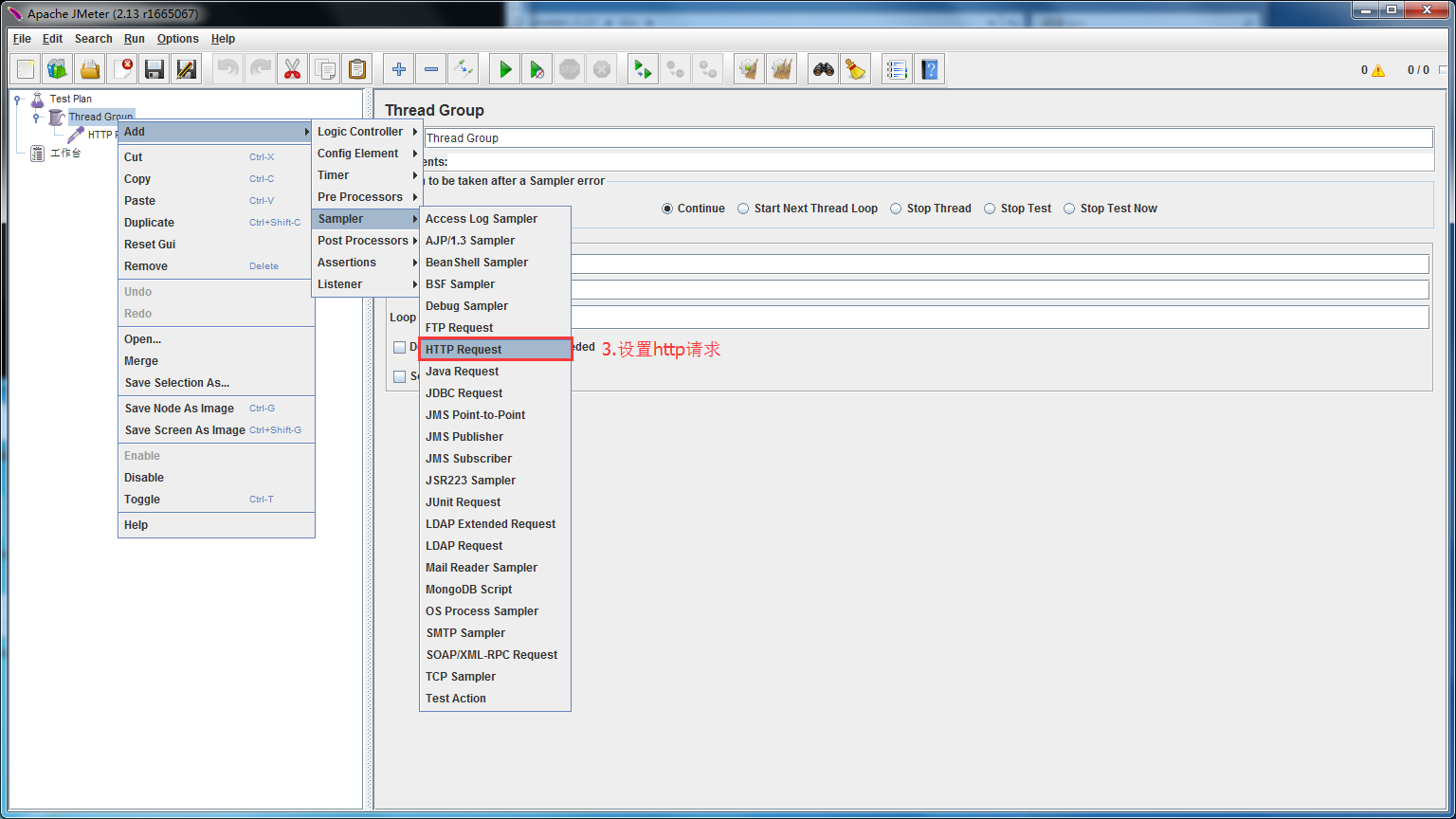Select the Stop Test Now radio button
This screenshot has height=819, width=1456.
click(1069, 209)
